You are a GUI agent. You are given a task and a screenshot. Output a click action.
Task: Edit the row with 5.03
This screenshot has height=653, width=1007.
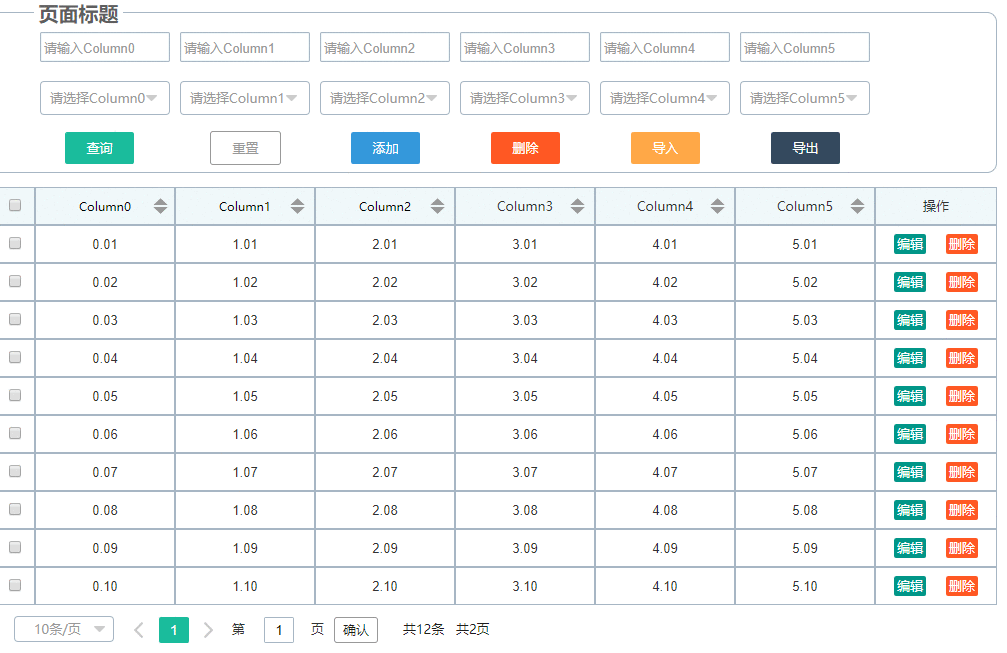point(910,320)
